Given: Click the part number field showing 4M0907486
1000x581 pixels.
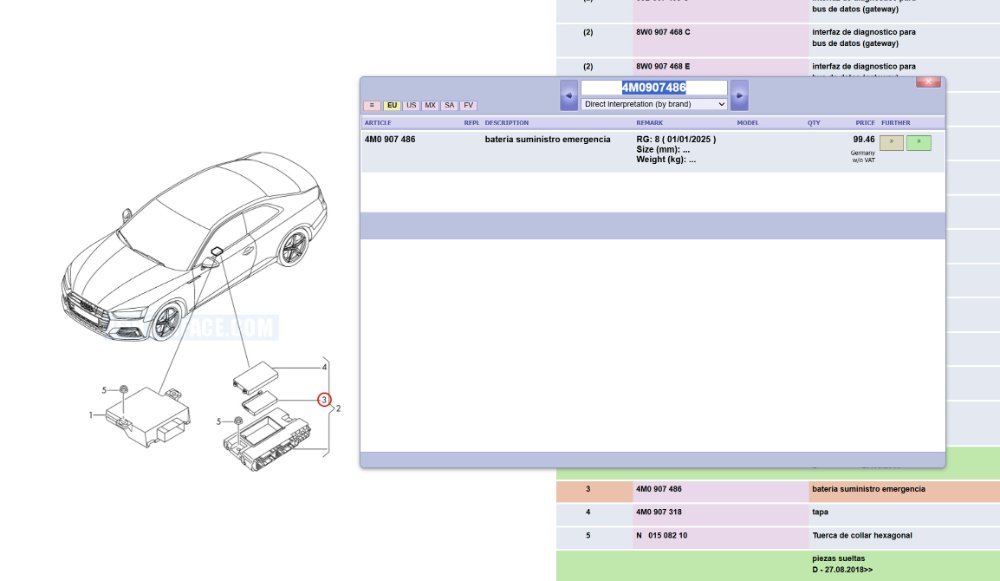Looking at the screenshot, I should coord(654,87).
